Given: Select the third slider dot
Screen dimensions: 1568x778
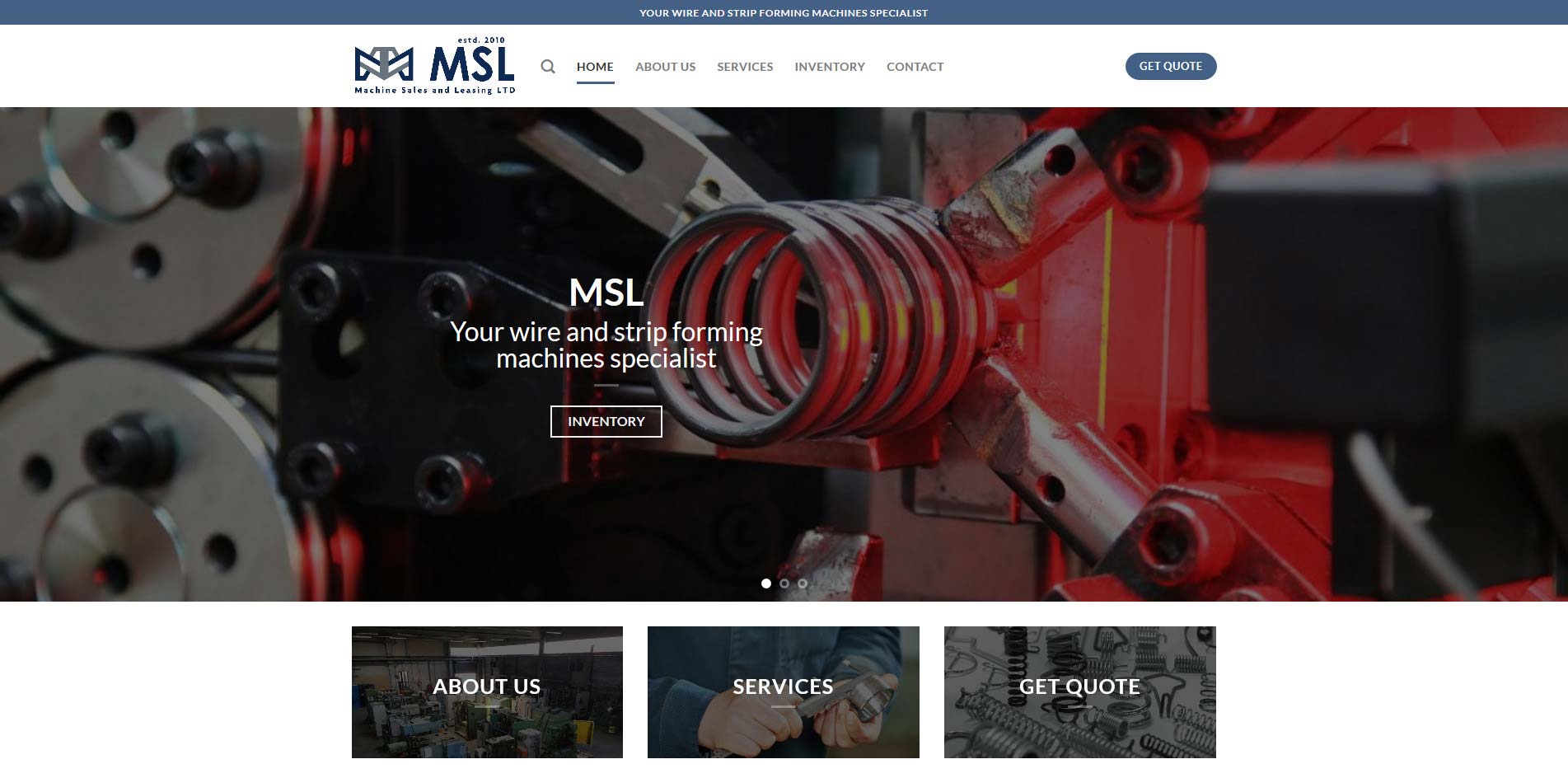Looking at the screenshot, I should click(x=803, y=583).
